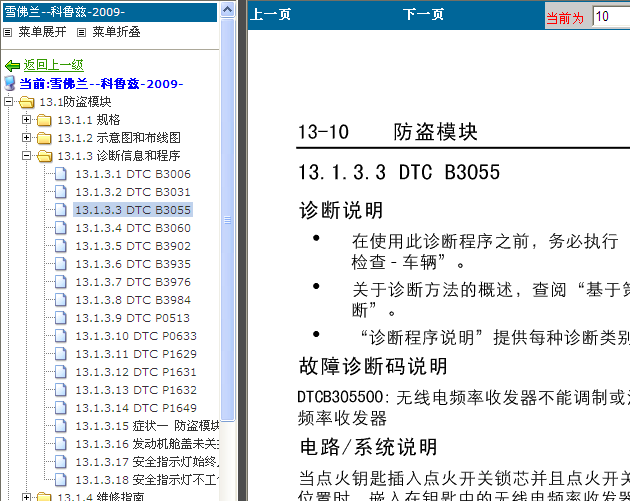Expand the 13.1.4 维修指南 folder

(27, 497)
